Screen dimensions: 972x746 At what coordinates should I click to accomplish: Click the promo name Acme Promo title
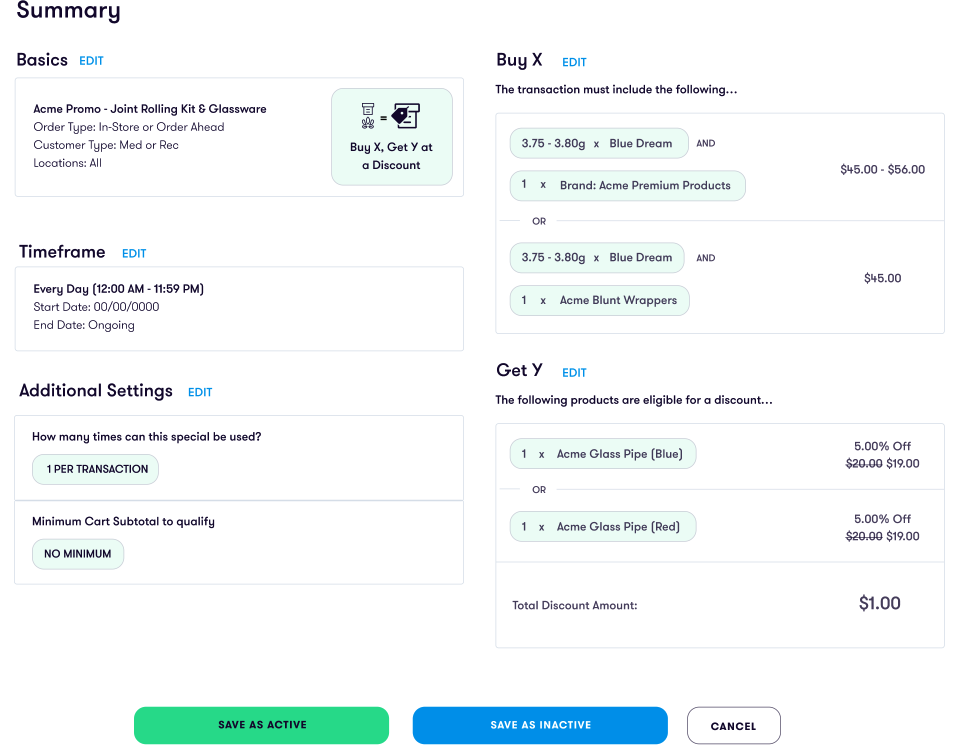pos(150,109)
